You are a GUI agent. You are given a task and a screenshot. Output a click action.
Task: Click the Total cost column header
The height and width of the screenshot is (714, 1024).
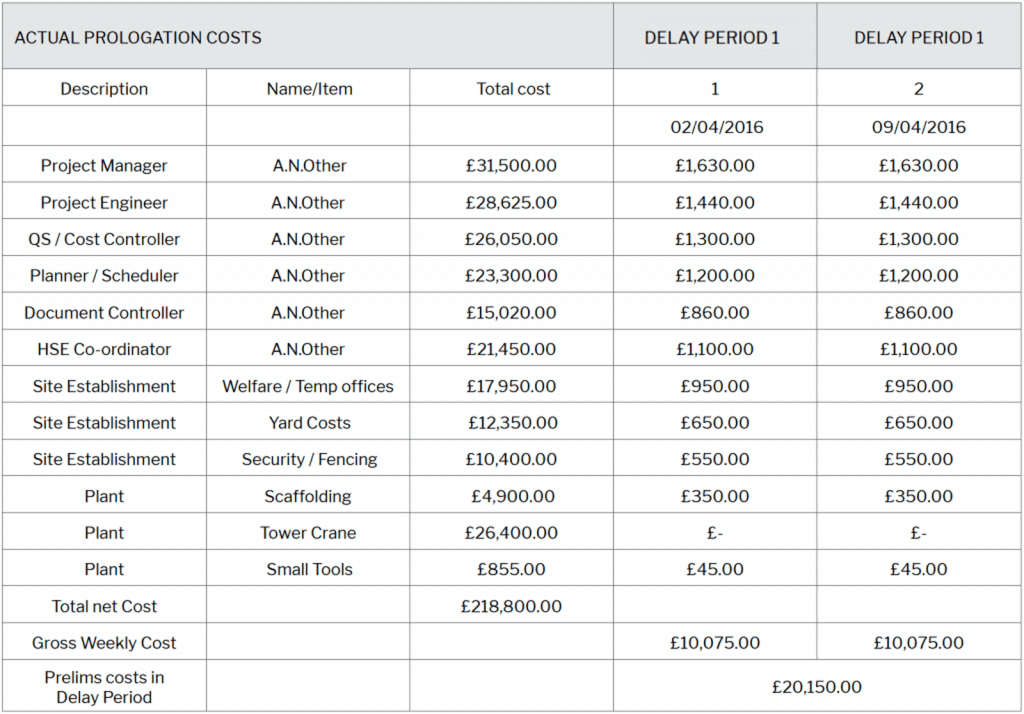tap(513, 89)
